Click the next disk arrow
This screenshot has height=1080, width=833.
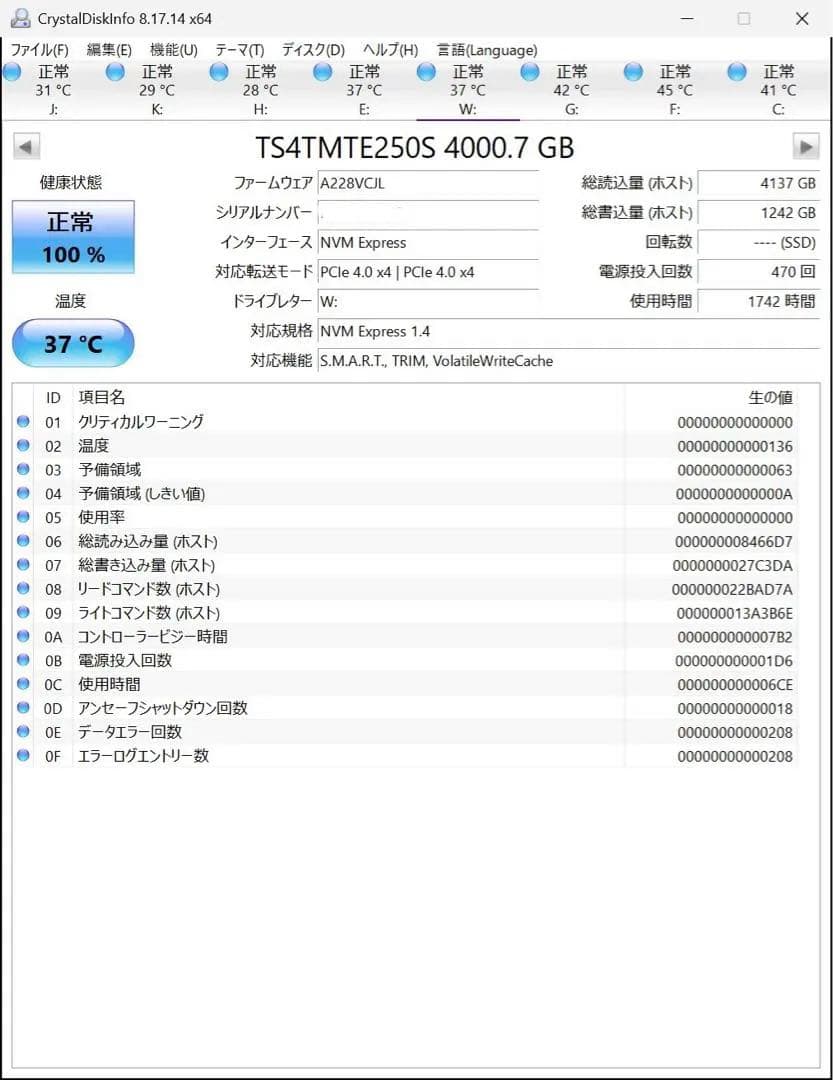tap(808, 146)
